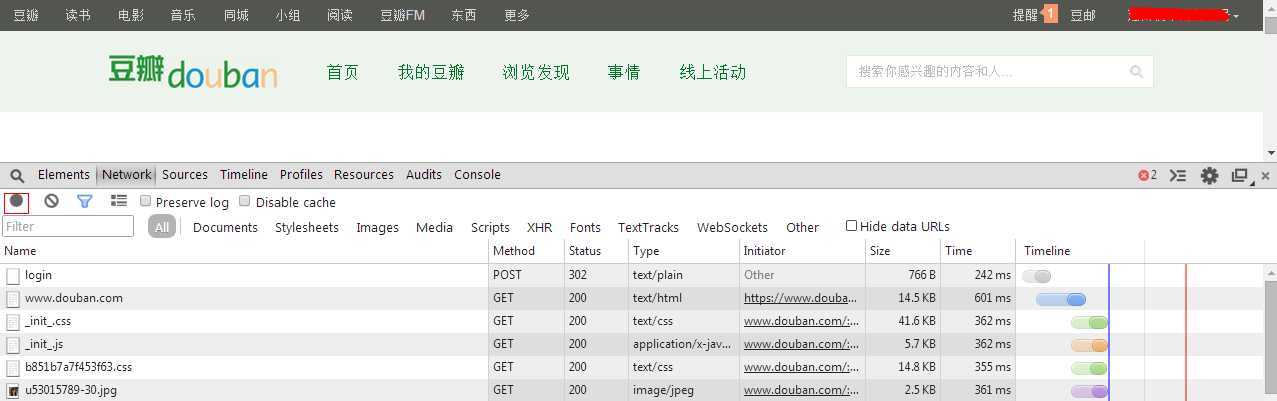Sort by Method column header
Image resolution: width=1277 pixels, height=401 pixels.
tap(526, 251)
